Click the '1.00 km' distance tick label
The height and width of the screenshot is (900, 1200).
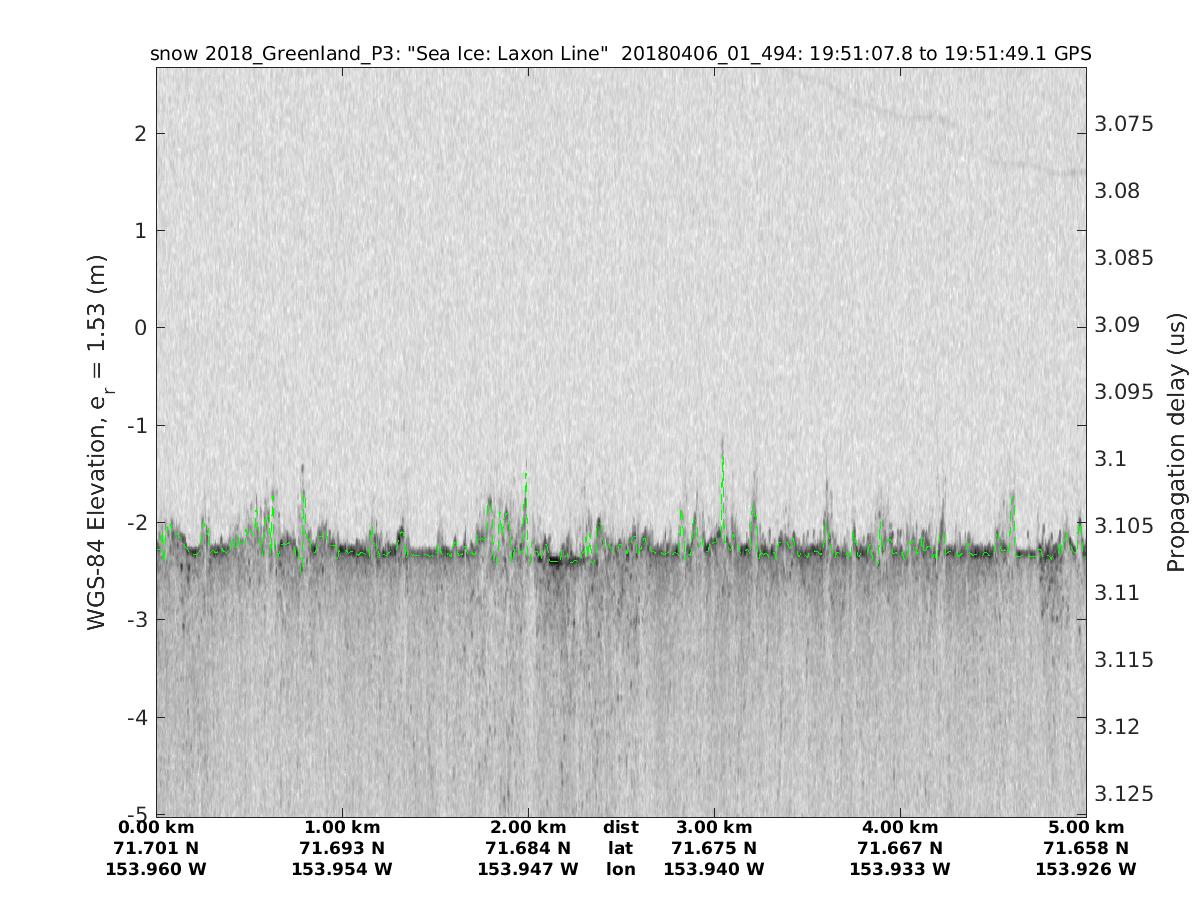click(x=342, y=827)
